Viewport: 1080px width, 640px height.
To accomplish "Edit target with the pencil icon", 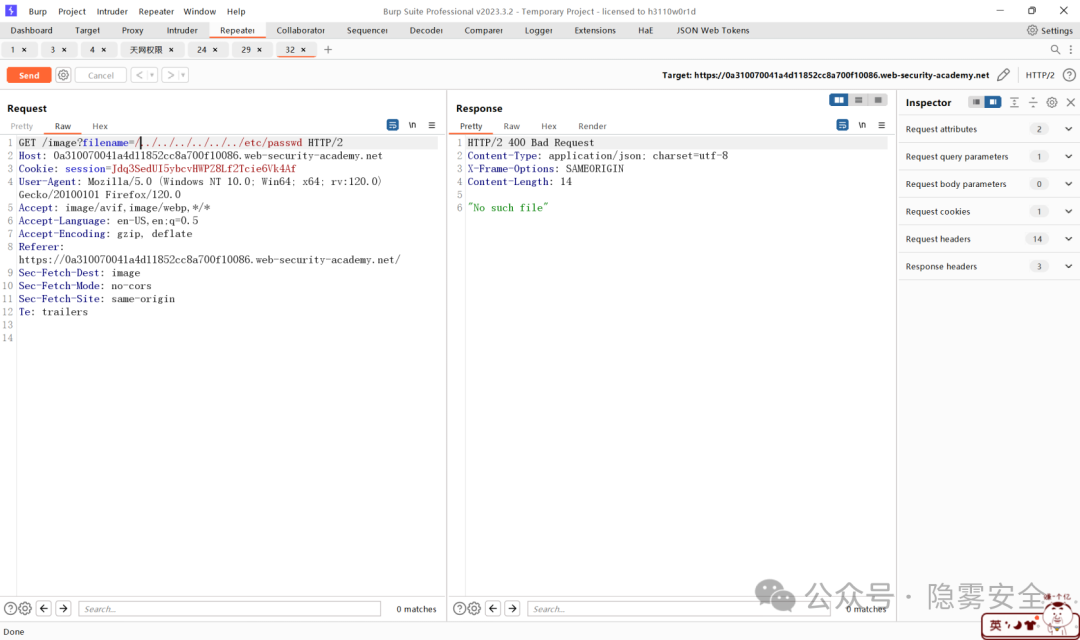I will point(1004,75).
